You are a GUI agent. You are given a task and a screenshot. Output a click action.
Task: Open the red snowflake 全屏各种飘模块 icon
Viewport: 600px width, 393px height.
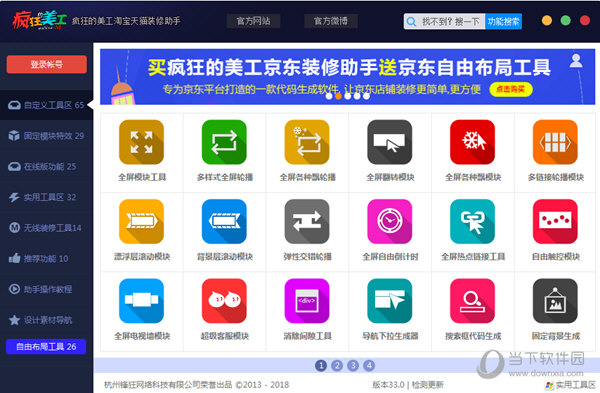[x=473, y=142]
